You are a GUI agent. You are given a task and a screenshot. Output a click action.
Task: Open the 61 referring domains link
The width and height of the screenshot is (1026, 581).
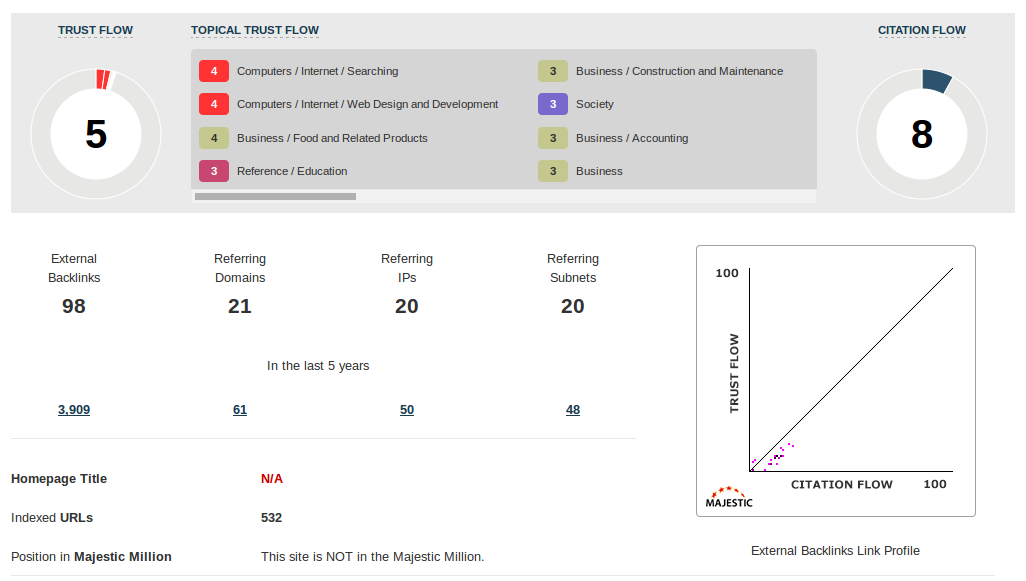click(x=240, y=410)
